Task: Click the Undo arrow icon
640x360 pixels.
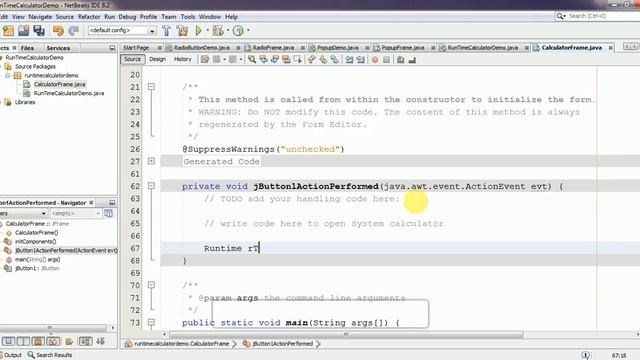Action: tap(58, 31)
